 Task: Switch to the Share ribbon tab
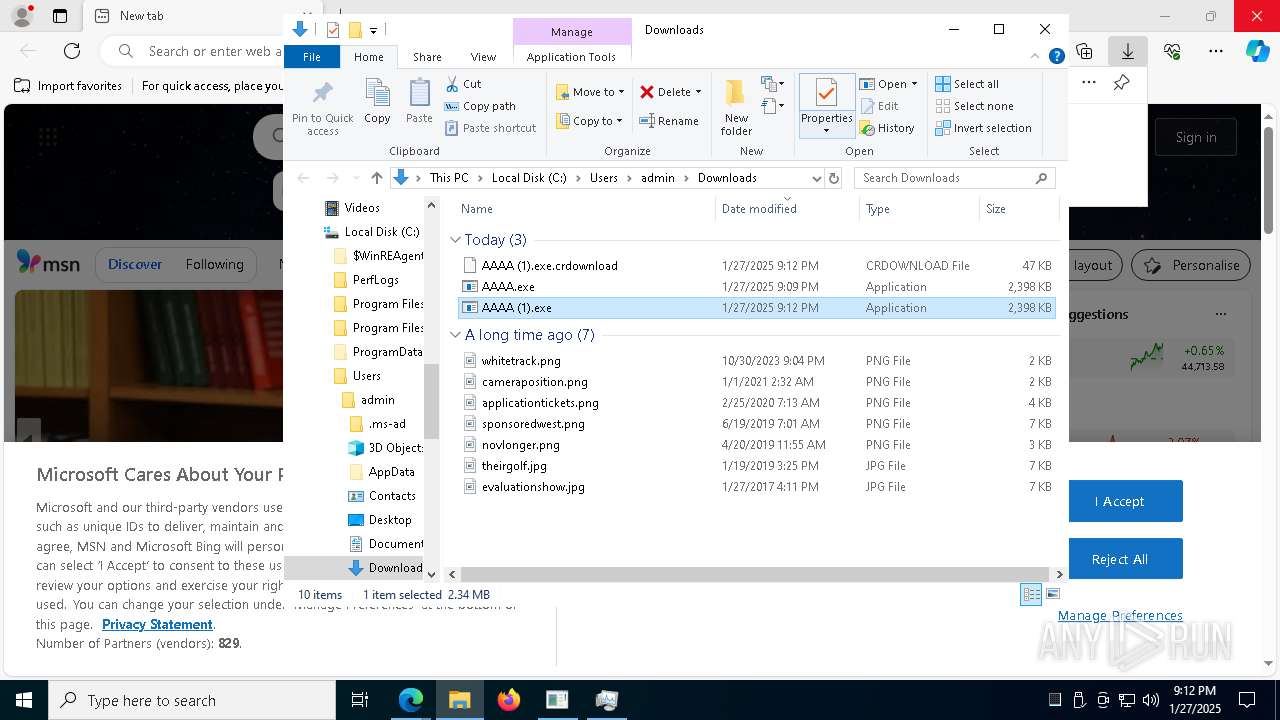point(427,57)
